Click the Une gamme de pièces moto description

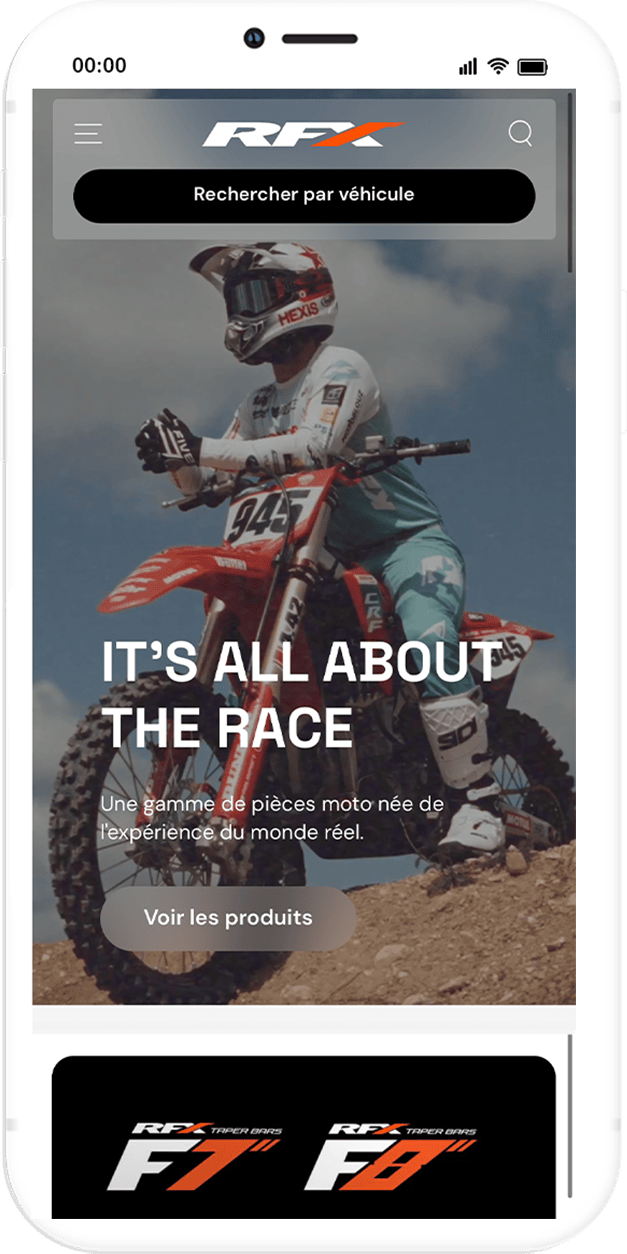tap(272, 816)
